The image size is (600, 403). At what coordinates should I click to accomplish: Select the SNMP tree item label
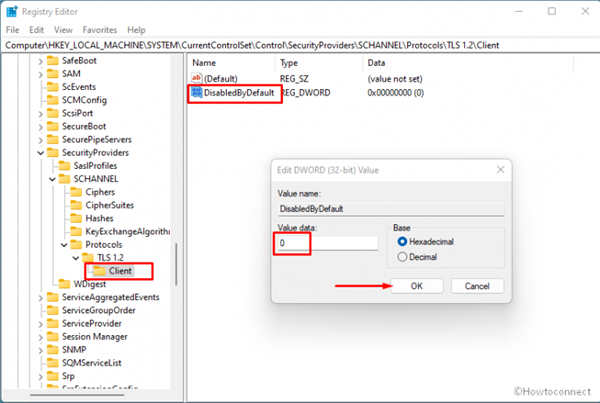[x=74, y=350]
